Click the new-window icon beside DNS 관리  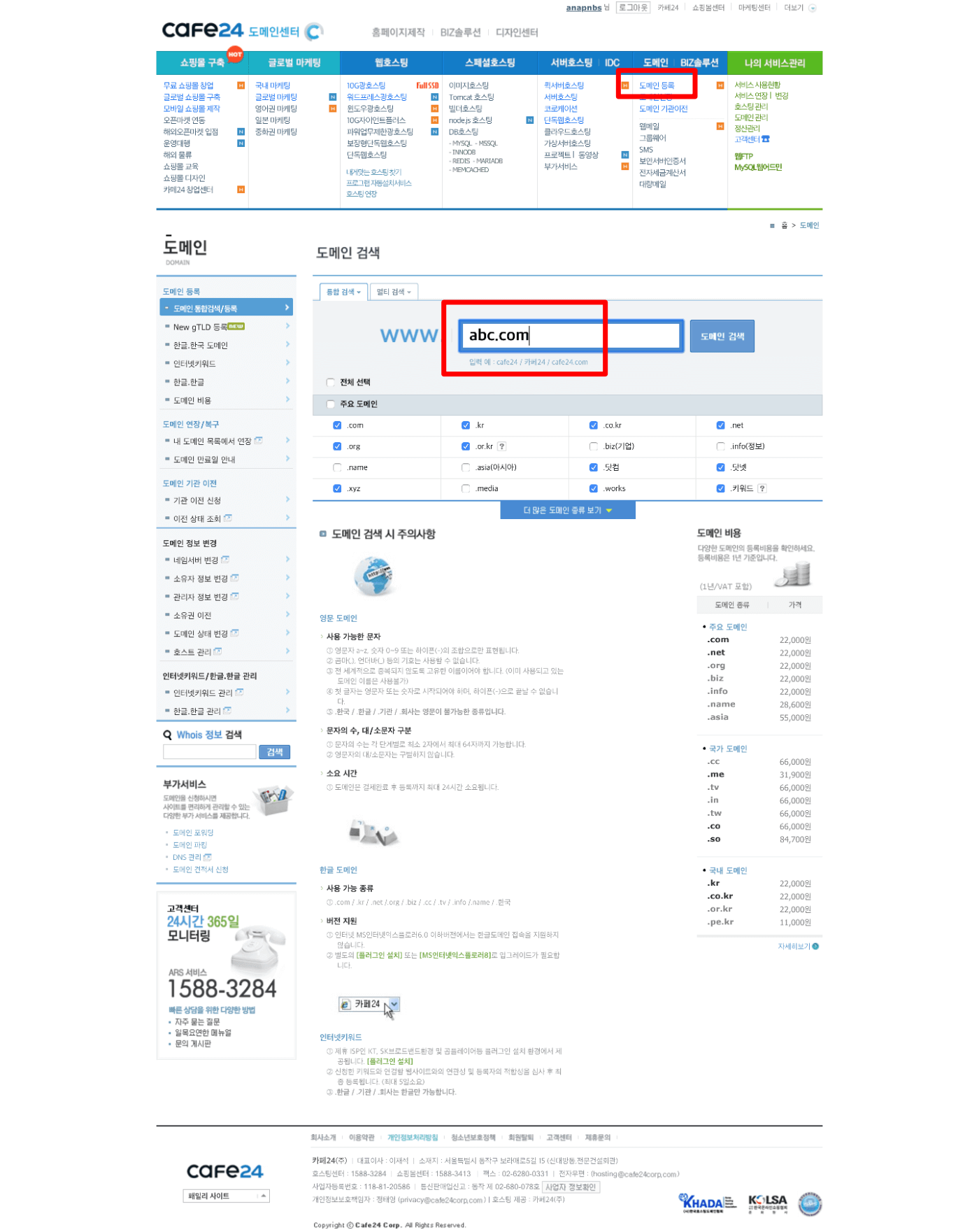[208, 857]
